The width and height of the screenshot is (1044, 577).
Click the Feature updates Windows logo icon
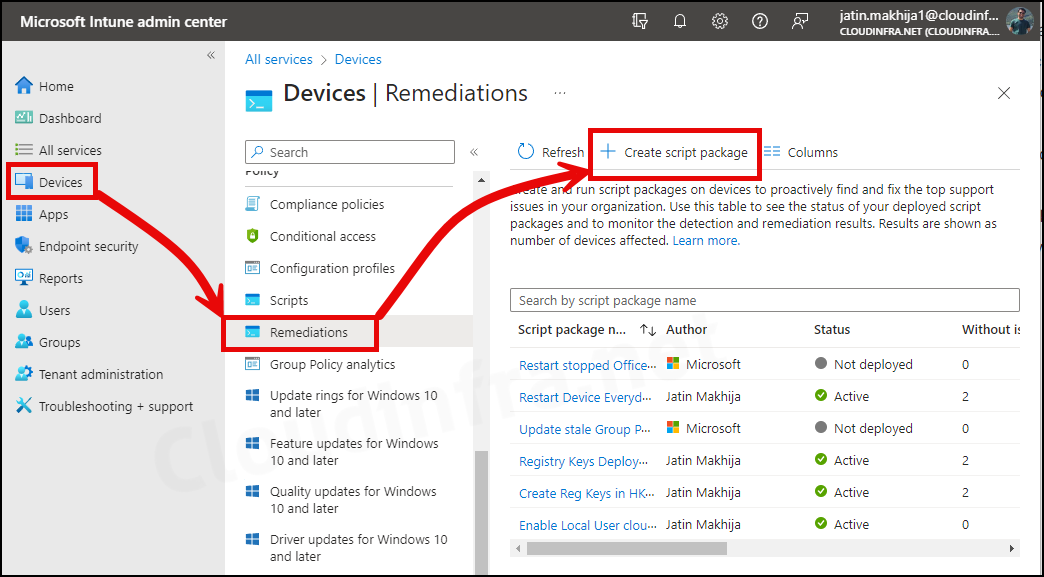pyautogui.click(x=252, y=443)
